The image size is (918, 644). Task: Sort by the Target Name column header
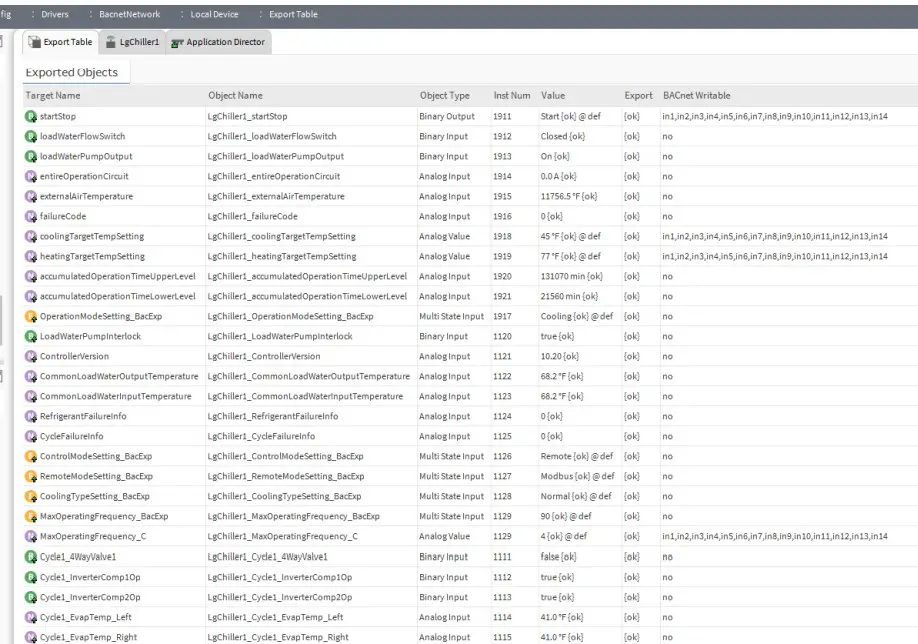[53, 96]
